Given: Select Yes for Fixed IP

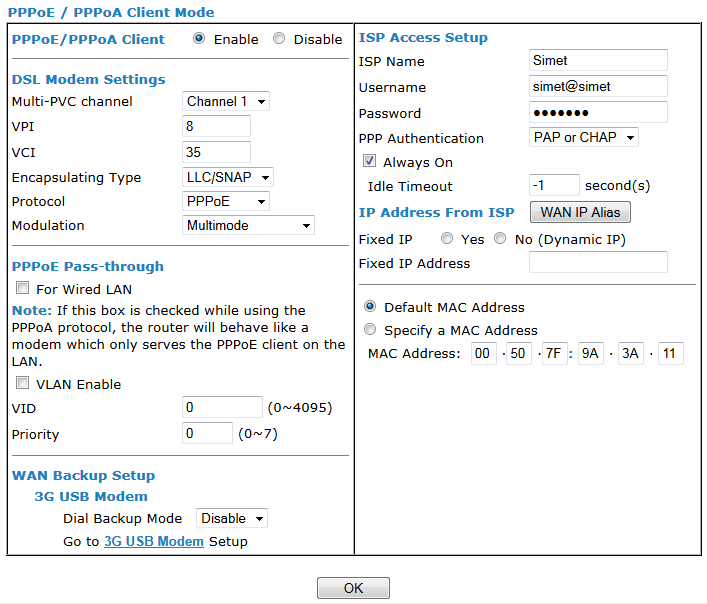Looking at the screenshot, I should [446, 240].
